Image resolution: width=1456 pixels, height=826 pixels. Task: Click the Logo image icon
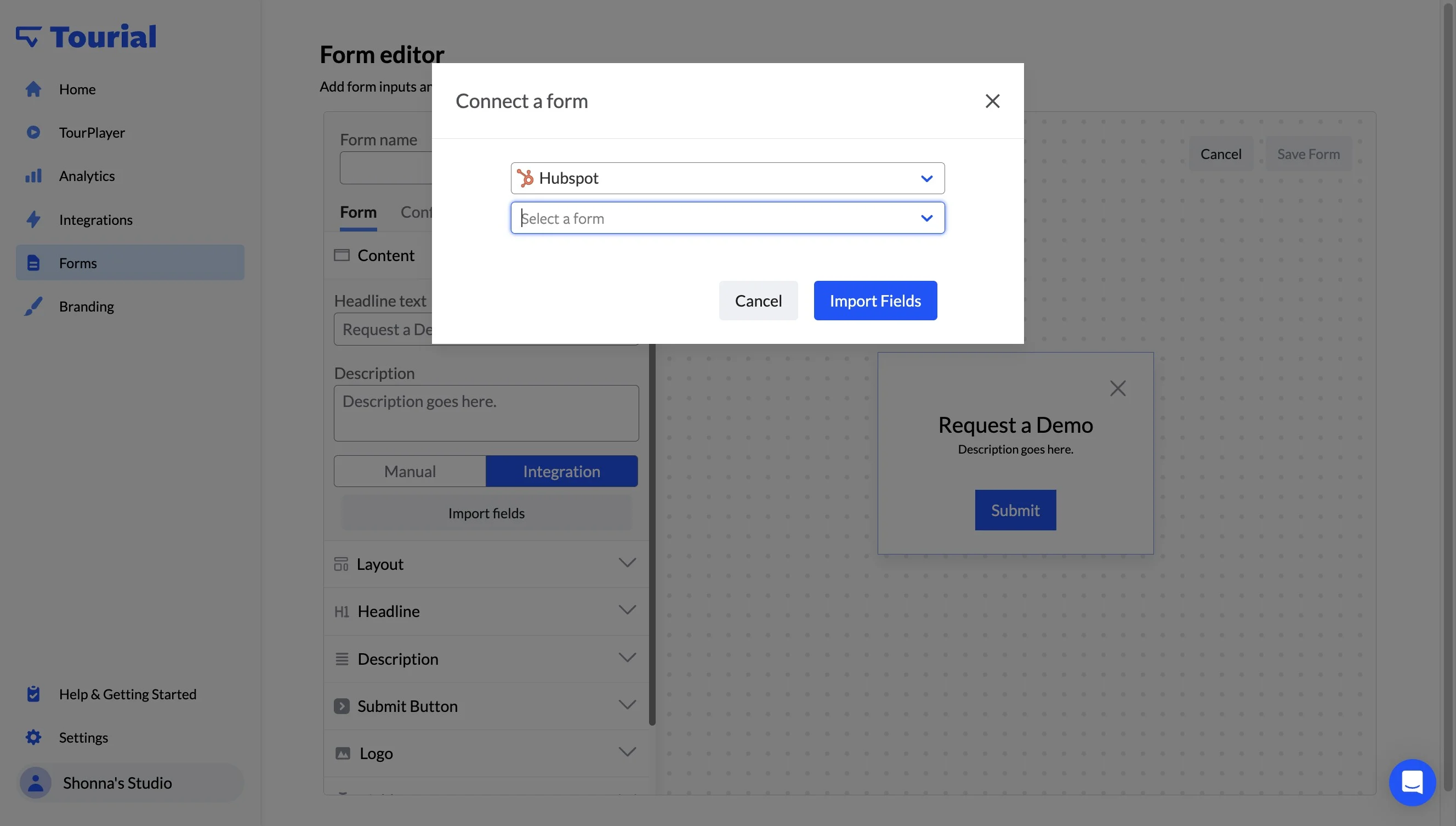click(x=343, y=754)
